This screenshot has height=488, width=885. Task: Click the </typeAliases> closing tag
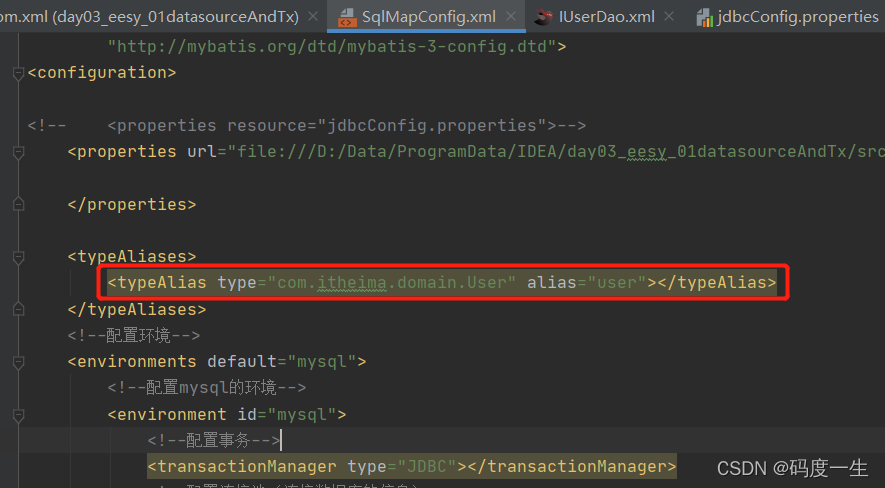coord(137,309)
